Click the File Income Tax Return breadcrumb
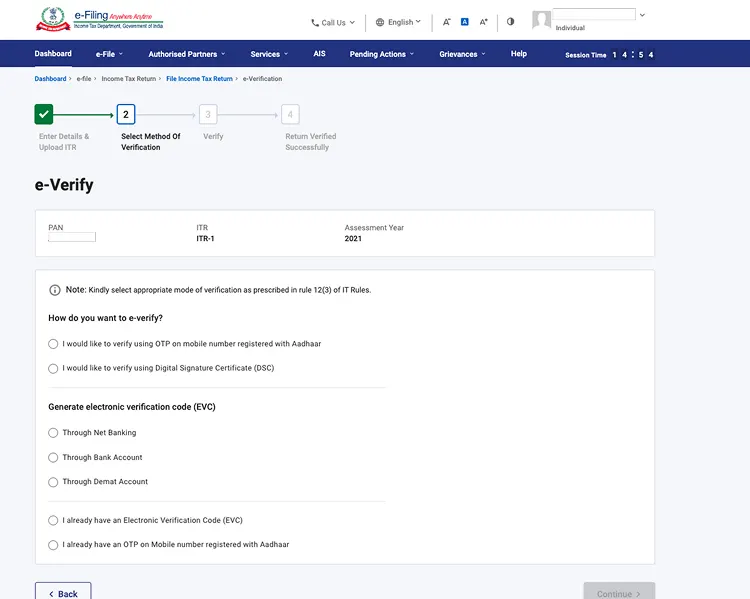Viewport: 750px width, 599px height. [199, 78]
